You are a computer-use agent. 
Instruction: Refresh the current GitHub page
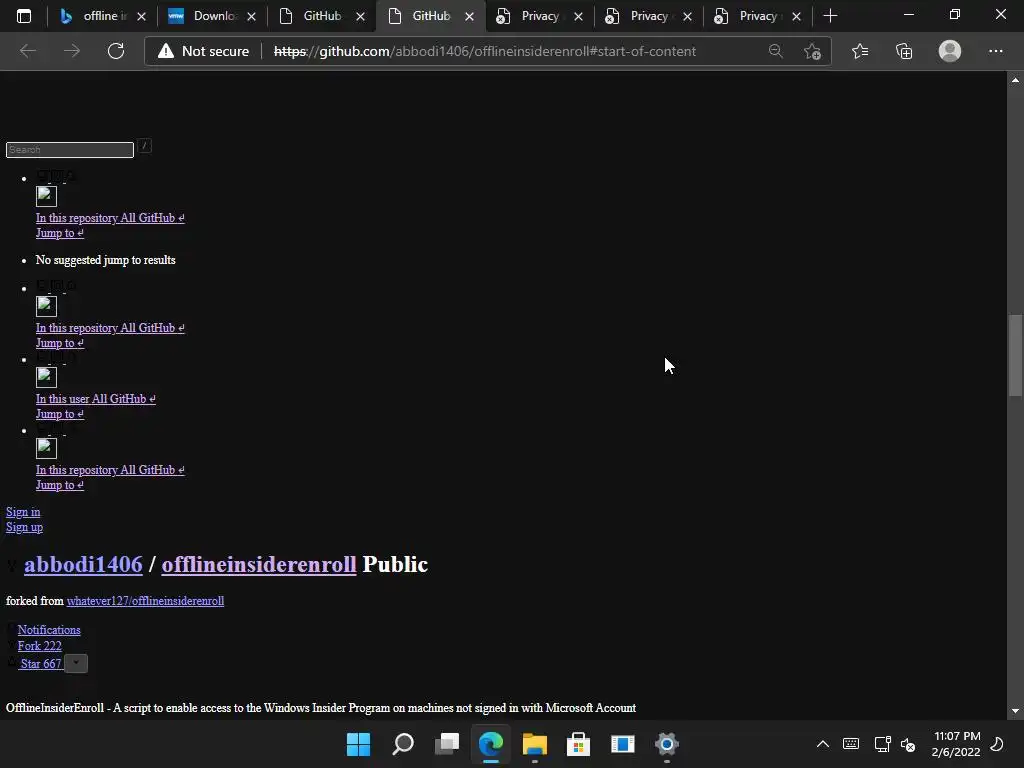pos(116,51)
